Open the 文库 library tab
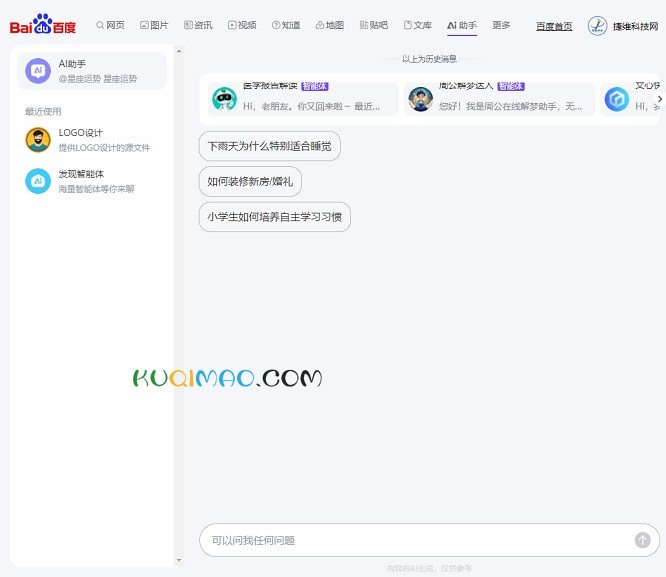This screenshot has width=666, height=577. (x=418, y=25)
